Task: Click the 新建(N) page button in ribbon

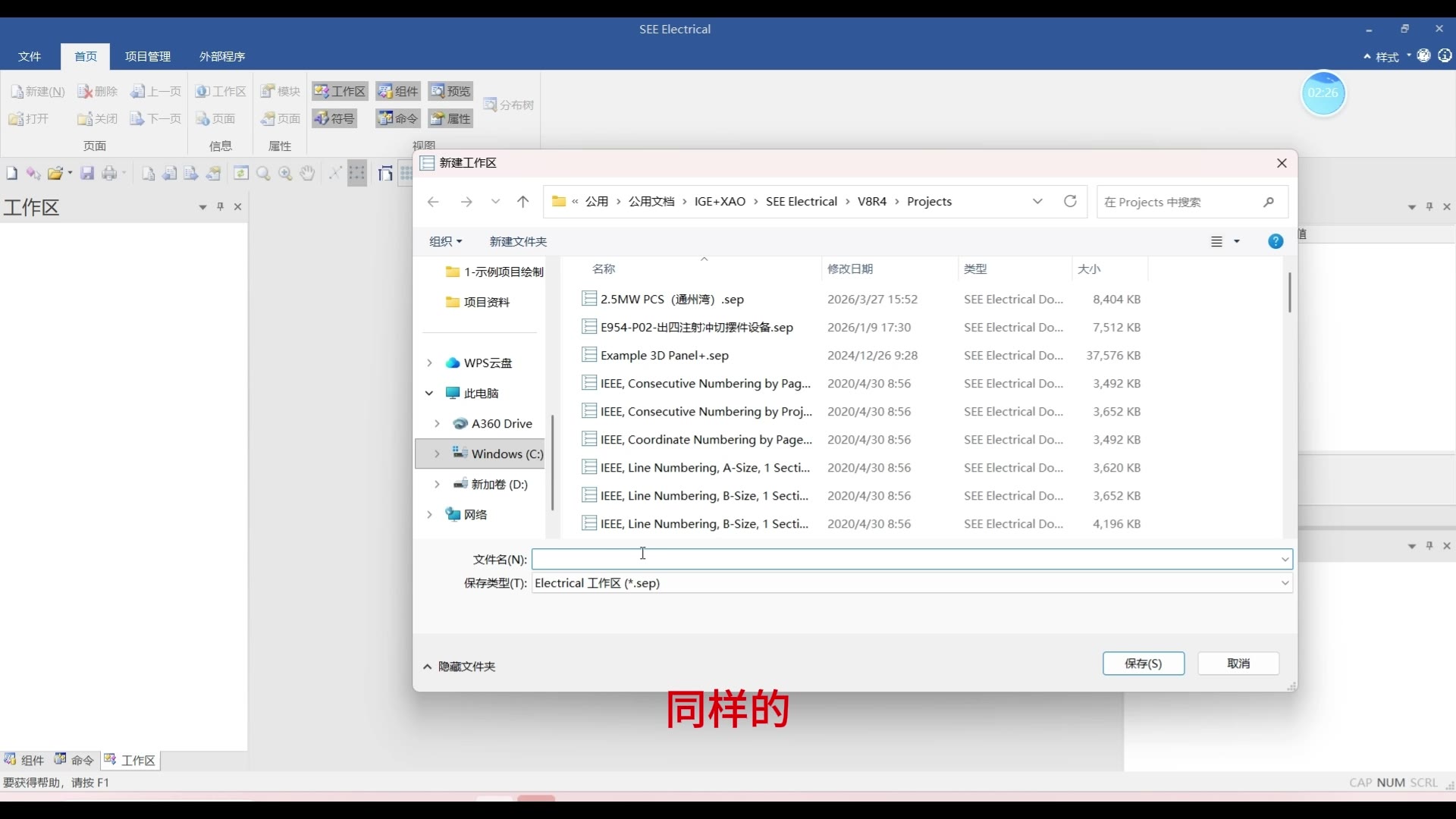Action: (x=37, y=91)
